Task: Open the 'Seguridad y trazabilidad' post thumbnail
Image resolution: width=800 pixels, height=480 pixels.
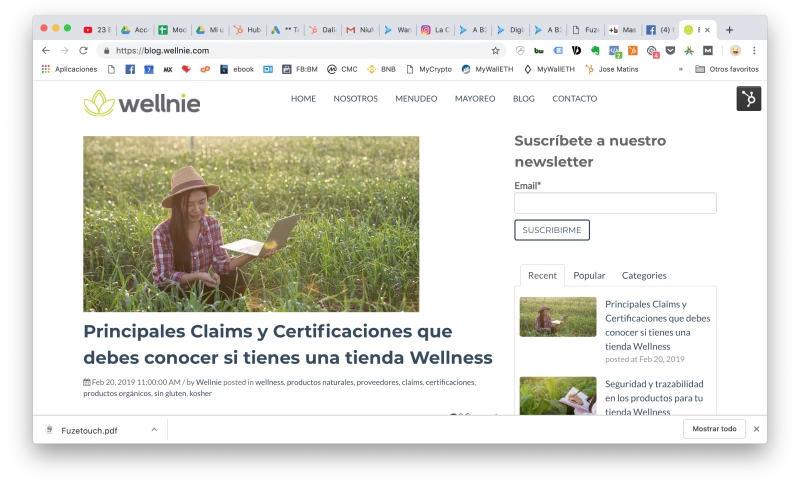Action: coord(558,395)
